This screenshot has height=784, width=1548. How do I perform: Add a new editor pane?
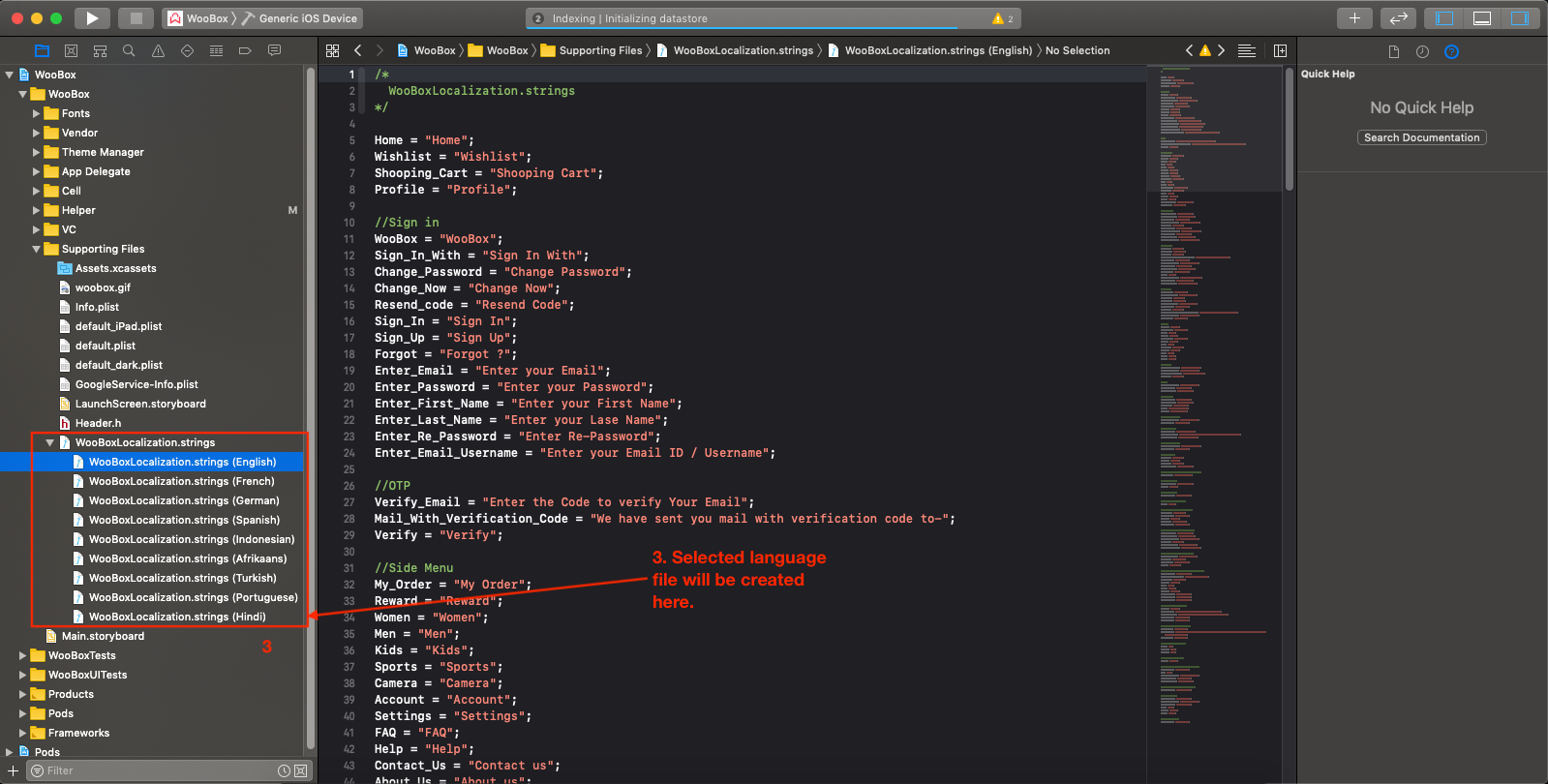(1280, 50)
